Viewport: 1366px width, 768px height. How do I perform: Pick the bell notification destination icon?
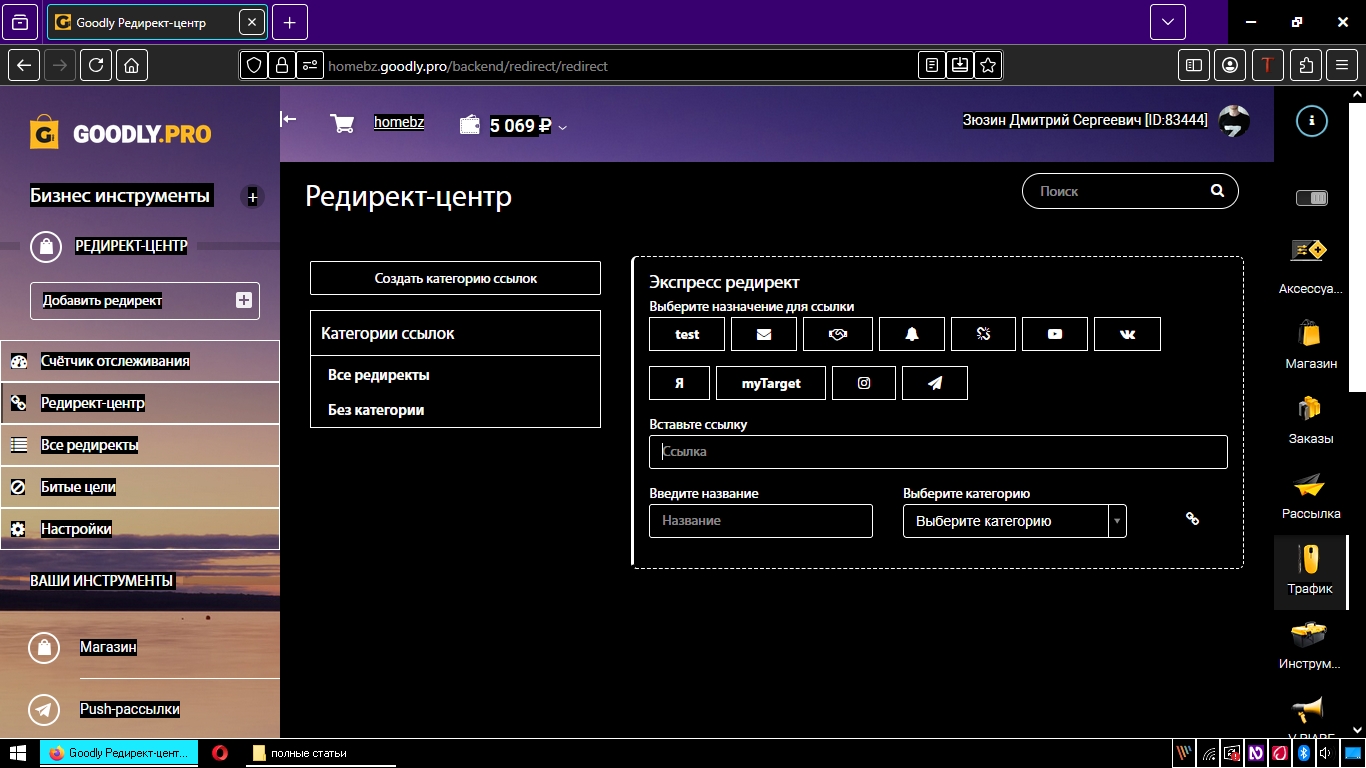[912, 334]
